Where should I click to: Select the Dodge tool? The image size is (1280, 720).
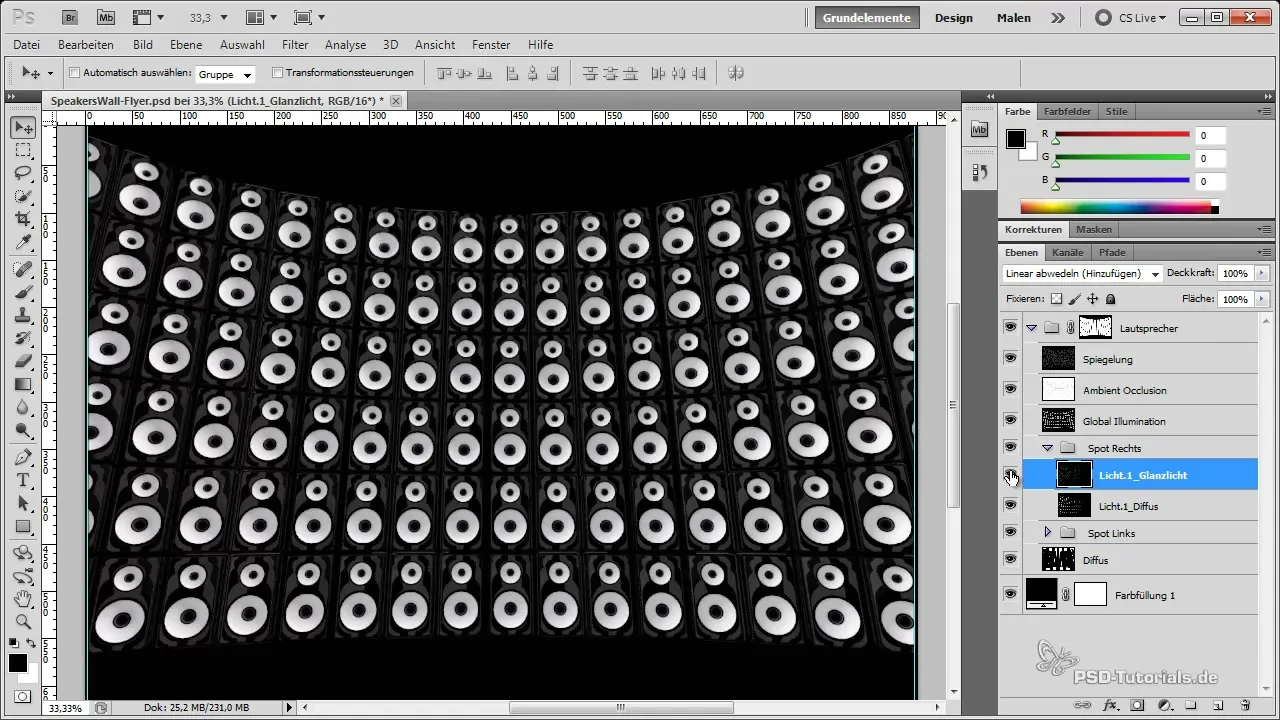pos(22,431)
